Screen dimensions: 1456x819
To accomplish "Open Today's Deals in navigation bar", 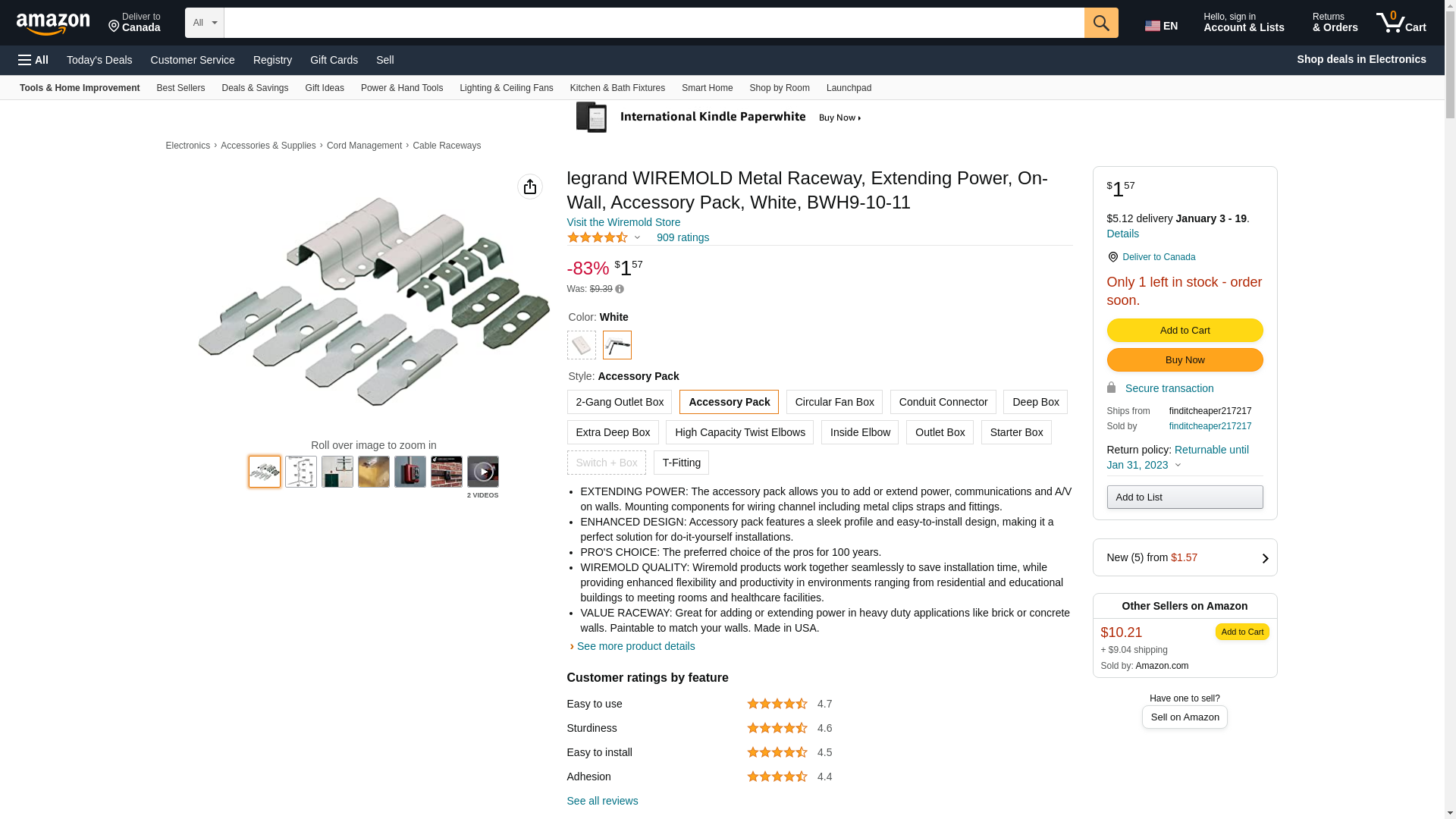I will pos(99,60).
